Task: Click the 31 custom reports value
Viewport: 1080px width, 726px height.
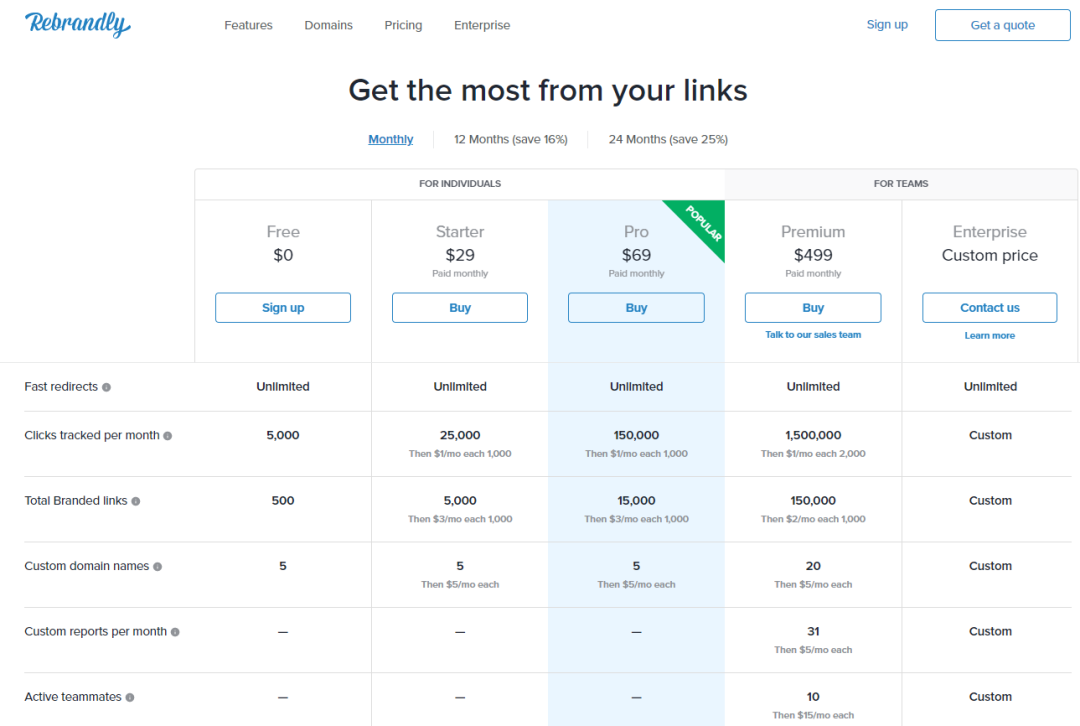Action: pyautogui.click(x=813, y=632)
